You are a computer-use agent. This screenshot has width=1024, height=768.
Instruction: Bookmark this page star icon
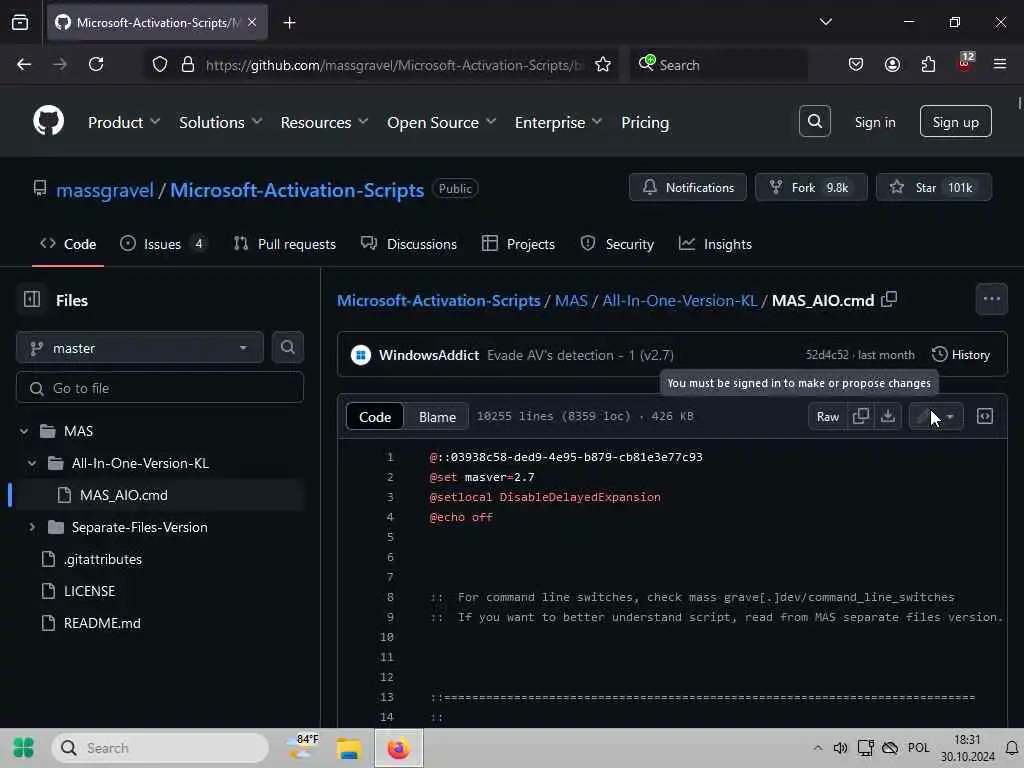(603, 65)
